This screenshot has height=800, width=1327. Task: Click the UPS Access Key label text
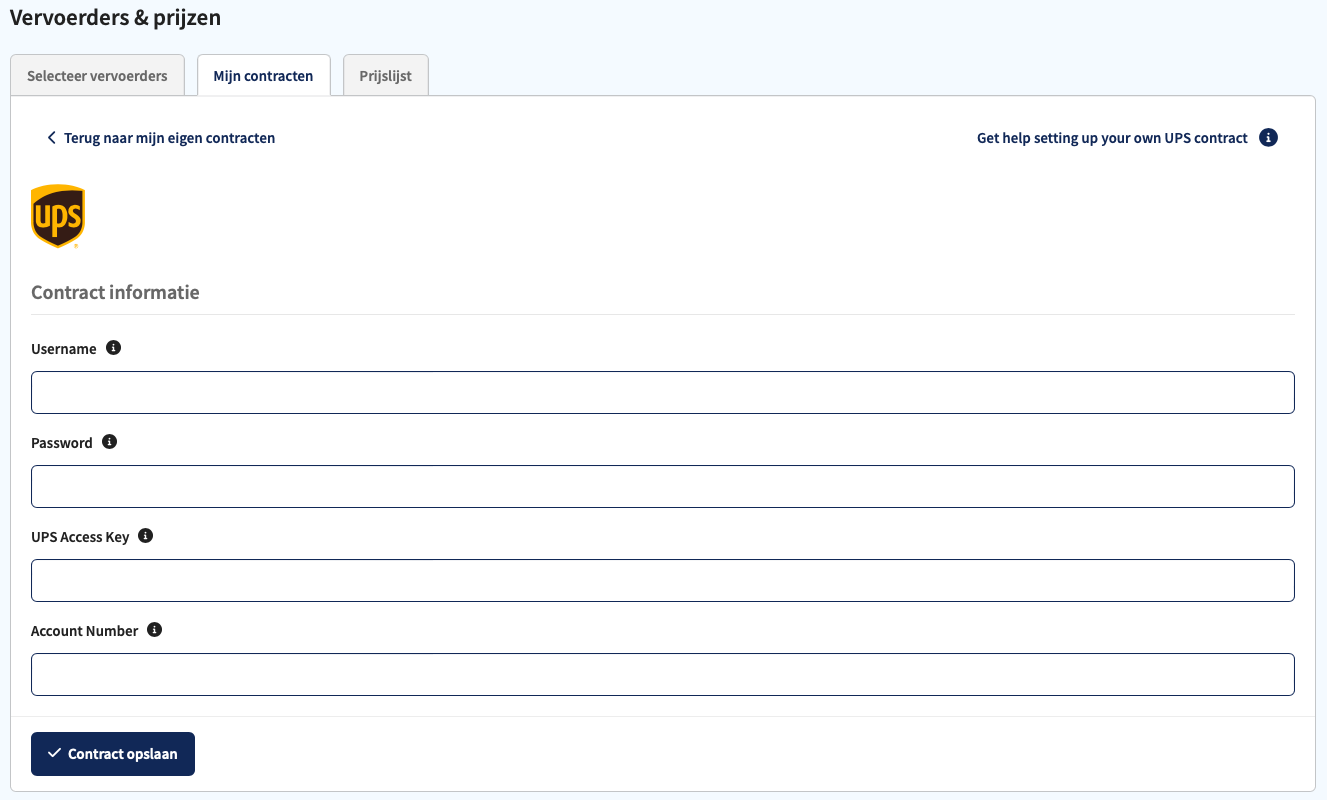click(80, 537)
